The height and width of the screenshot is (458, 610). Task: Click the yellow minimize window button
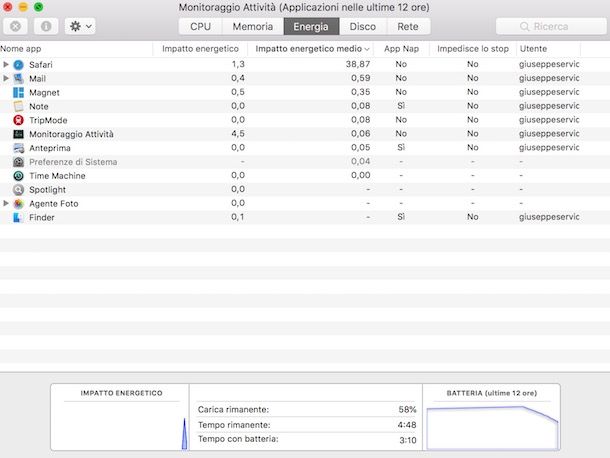click(x=23, y=7)
